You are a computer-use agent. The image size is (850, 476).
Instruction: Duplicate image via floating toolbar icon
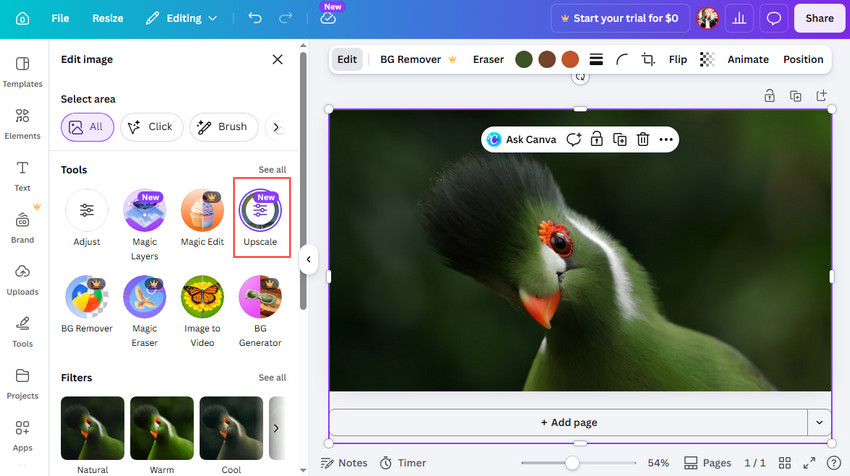pyautogui.click(x=620, y=139)
